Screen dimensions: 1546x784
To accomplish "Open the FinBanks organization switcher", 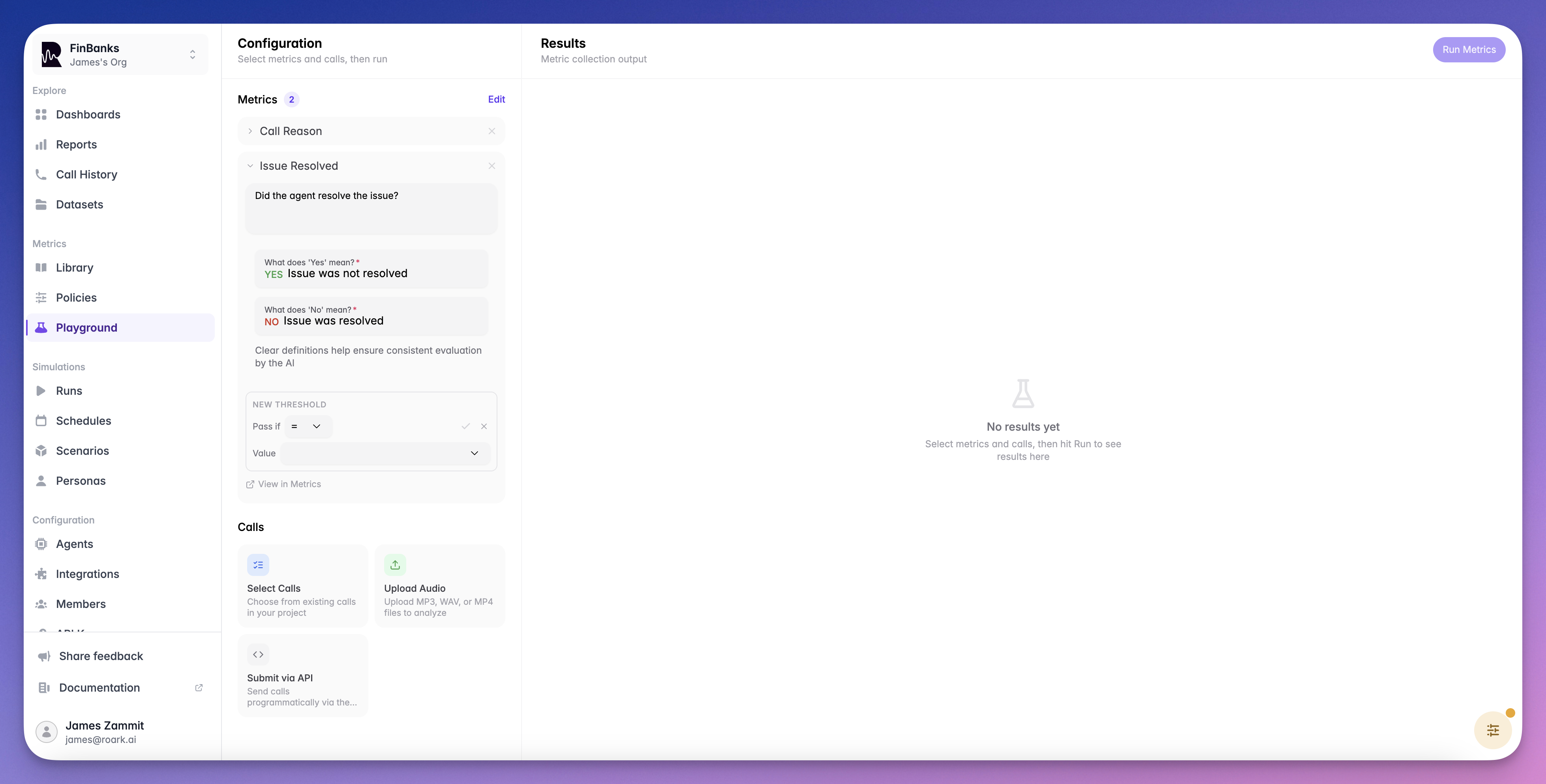I will coord(120,54).
